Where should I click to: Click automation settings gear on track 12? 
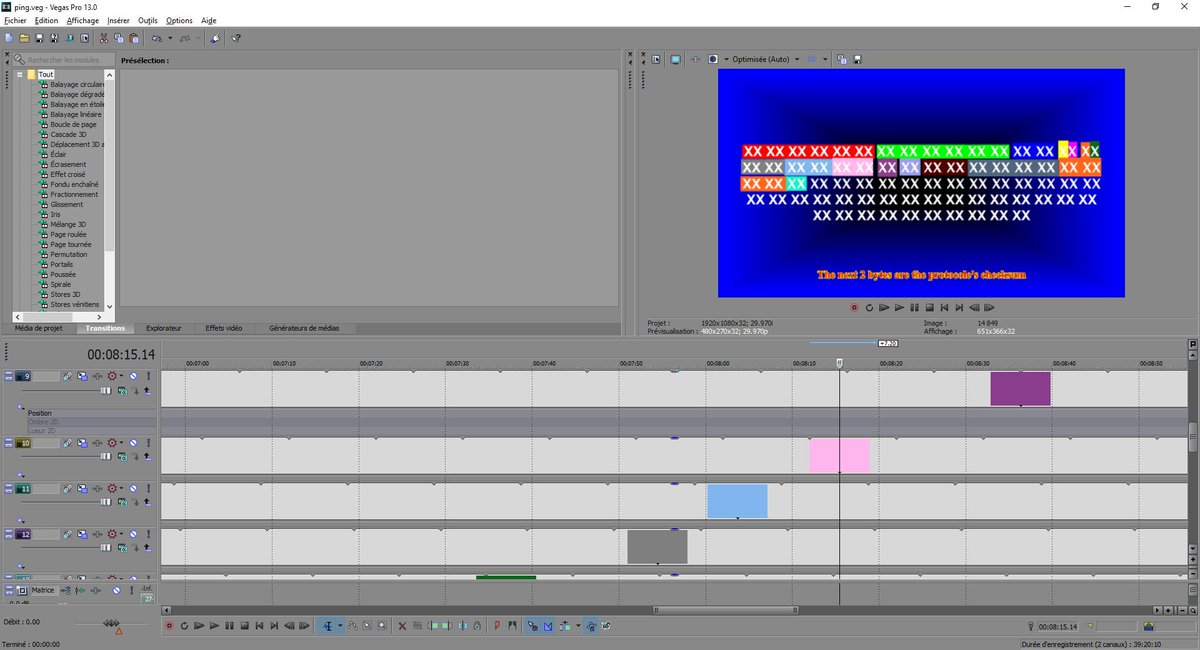pyautogui.click(x=112, y=535)
